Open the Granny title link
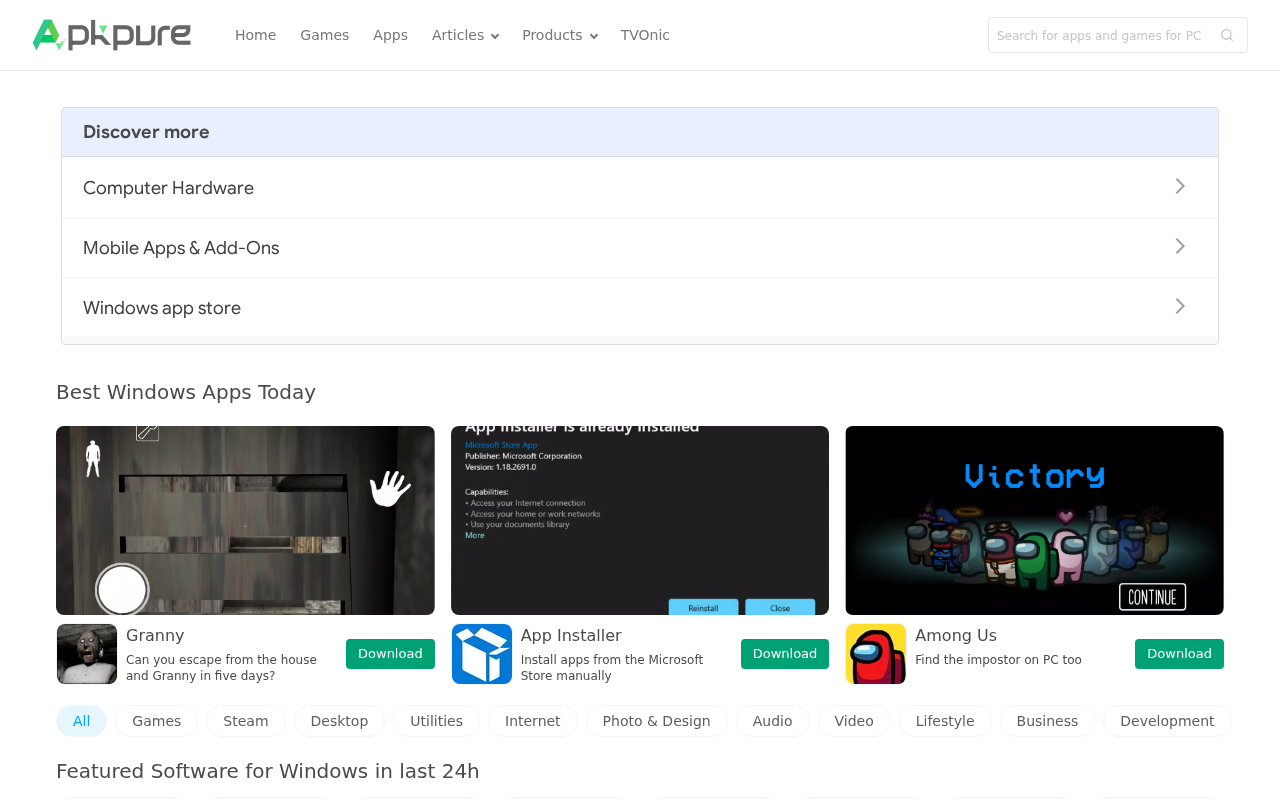Viewport: 1280px width, 800px height. pos(155,635)
